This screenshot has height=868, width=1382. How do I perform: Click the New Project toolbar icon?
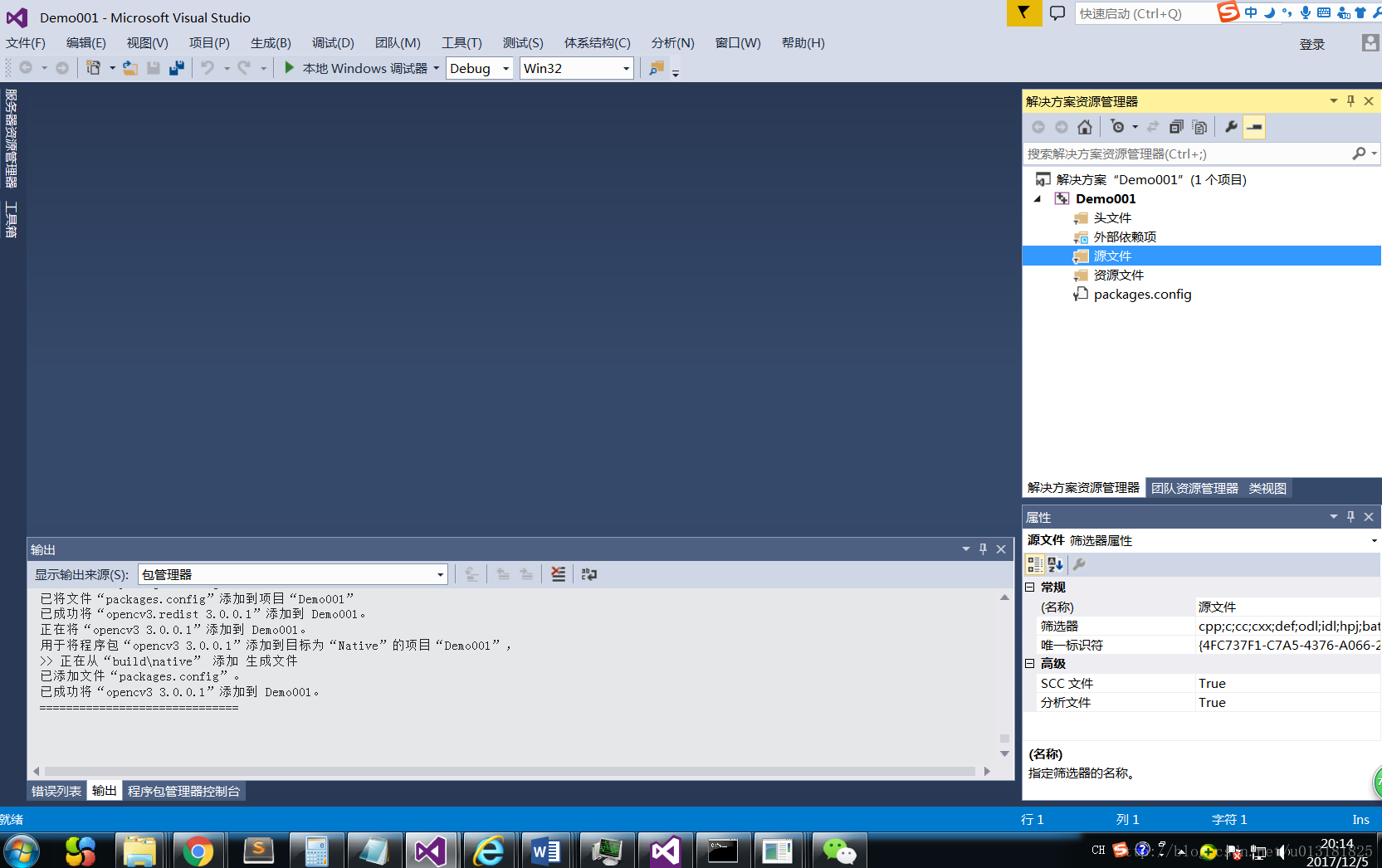94,68
